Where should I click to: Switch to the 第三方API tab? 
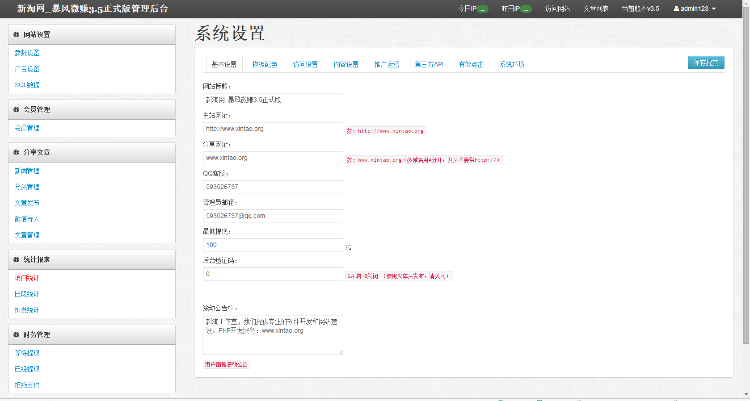pos(429,64)
